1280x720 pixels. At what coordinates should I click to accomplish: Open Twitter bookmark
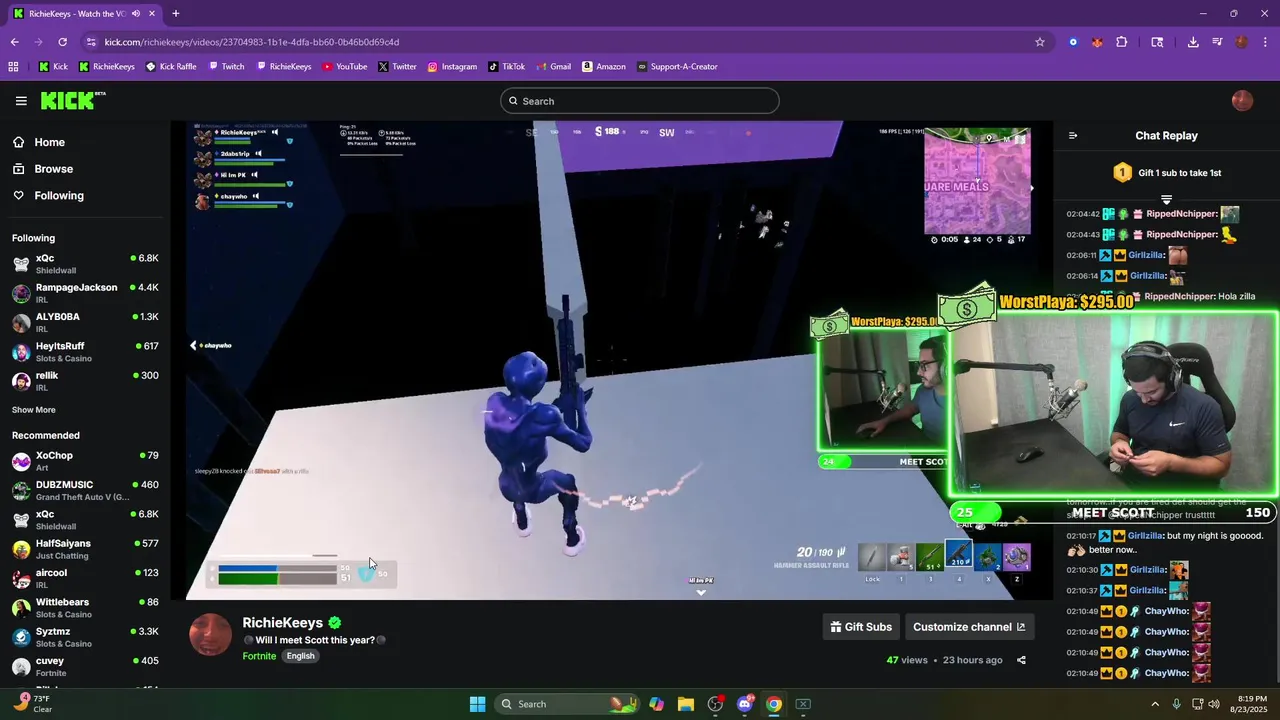pyautogui.click(x=397, y=67)
